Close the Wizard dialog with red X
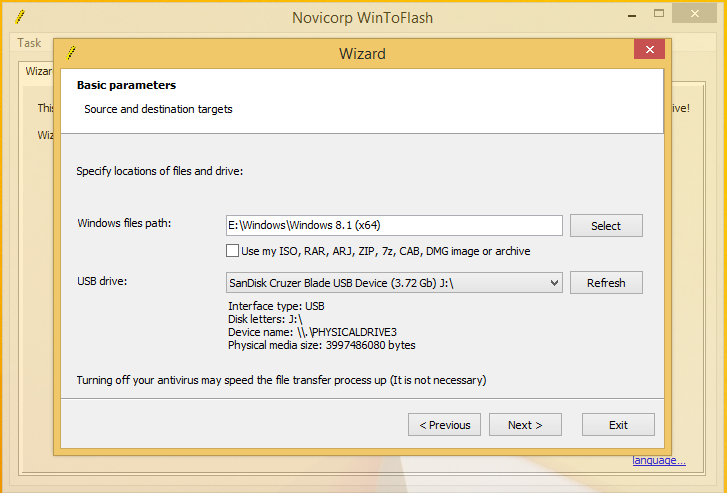Image resolution: width=727 pixels, height=493 pixels. (x=649, y=50)
